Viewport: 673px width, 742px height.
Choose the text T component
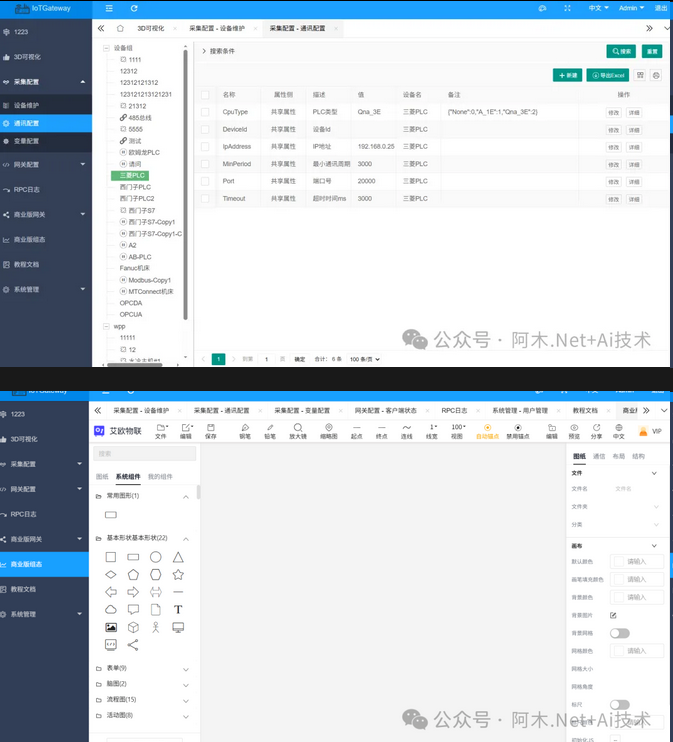[x=178, y=609]
